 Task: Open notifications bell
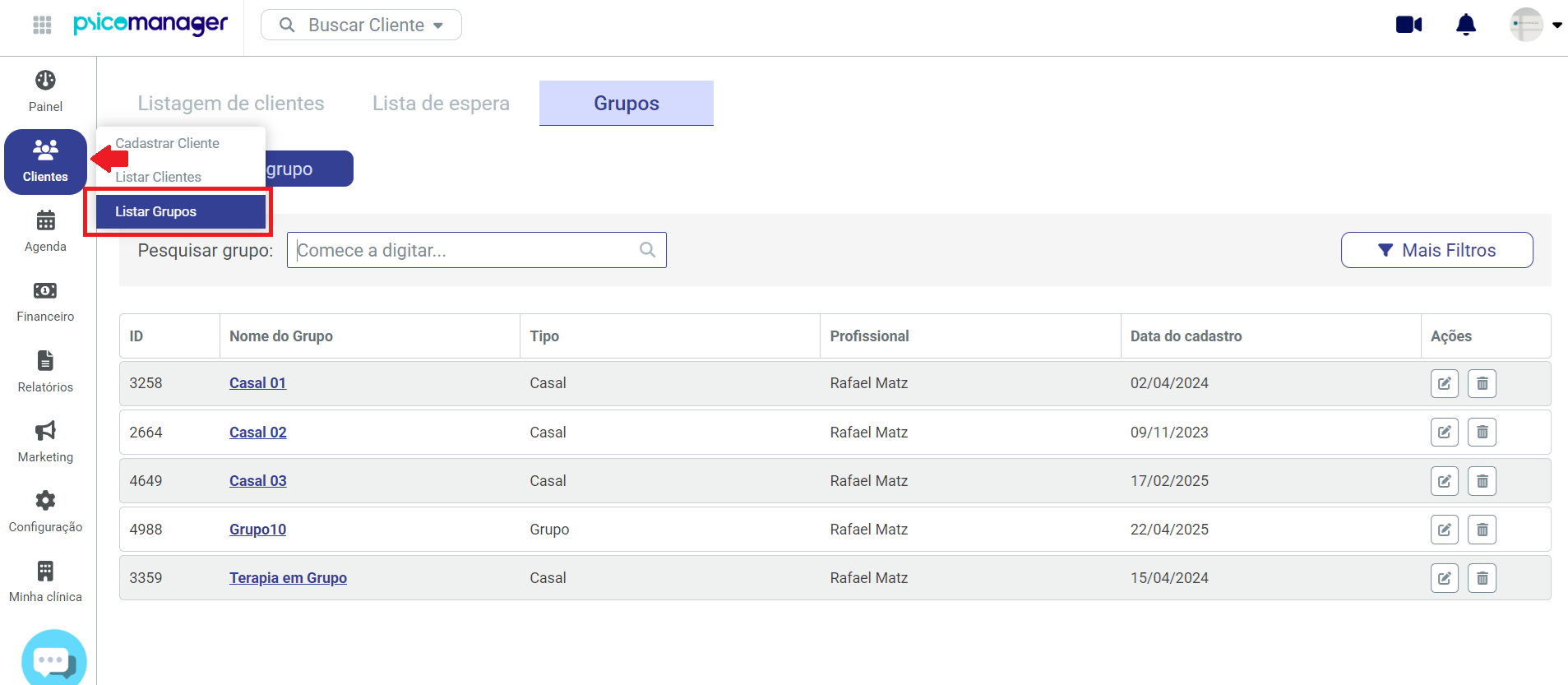pos(1465,25)
